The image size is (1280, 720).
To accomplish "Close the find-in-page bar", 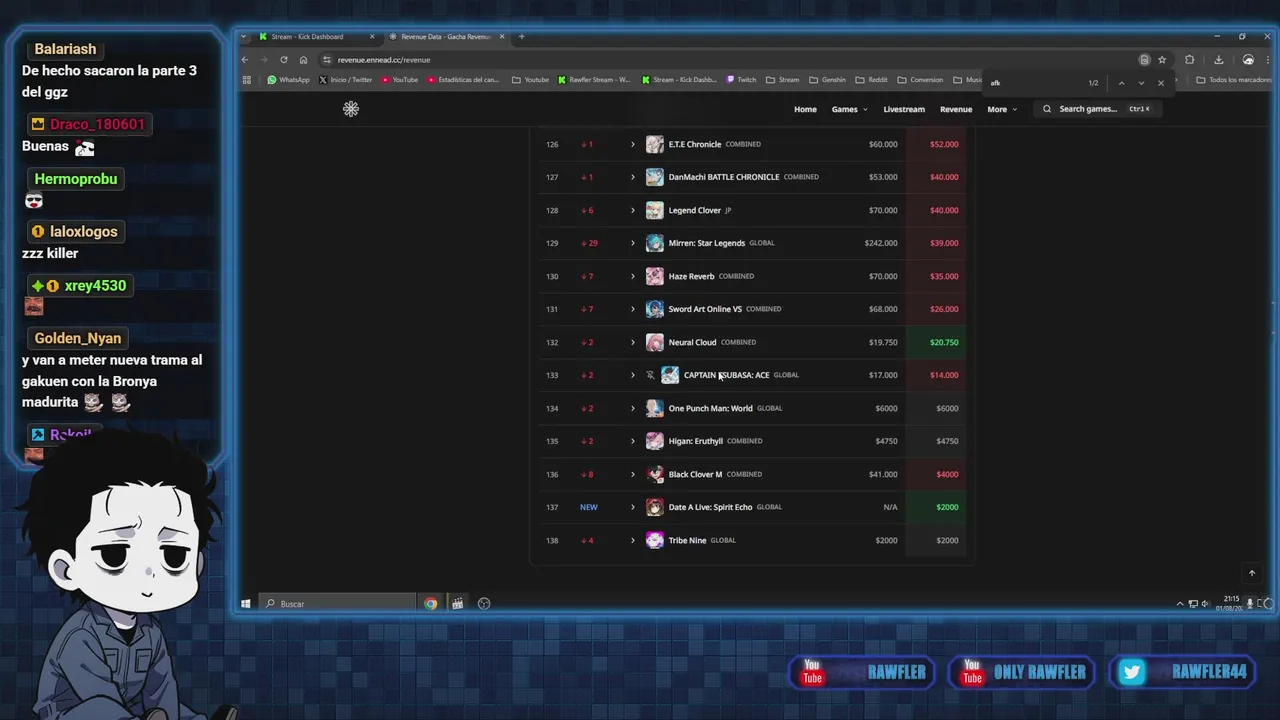I will point(1161,83).
